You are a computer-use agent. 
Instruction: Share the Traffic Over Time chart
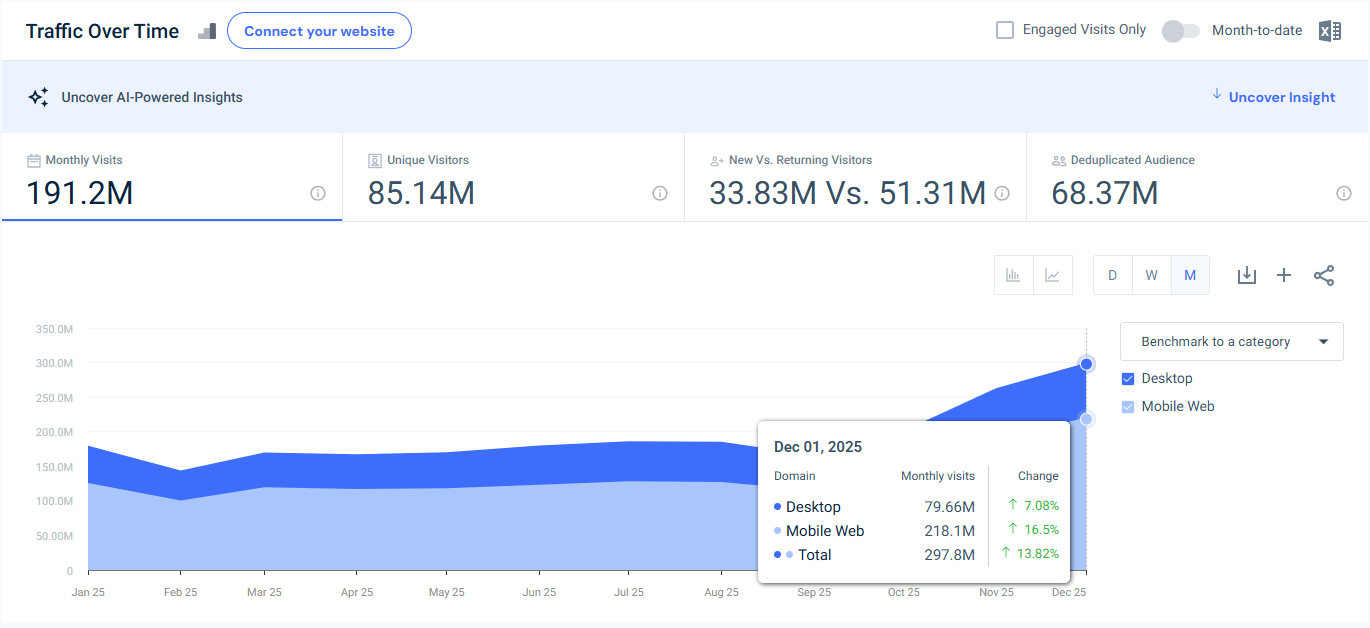click(x=1324, y=274)
